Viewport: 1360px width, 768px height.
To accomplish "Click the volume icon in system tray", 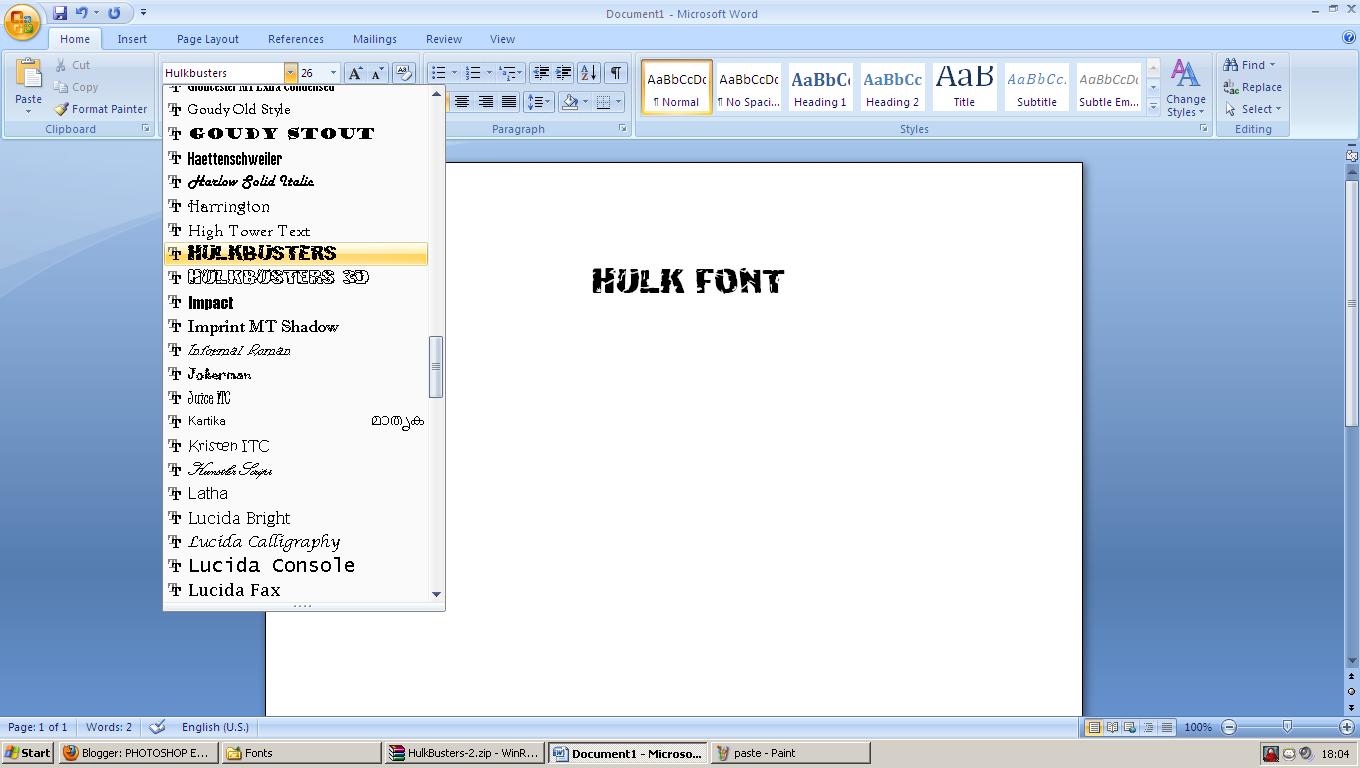I will pos(1305,753).
